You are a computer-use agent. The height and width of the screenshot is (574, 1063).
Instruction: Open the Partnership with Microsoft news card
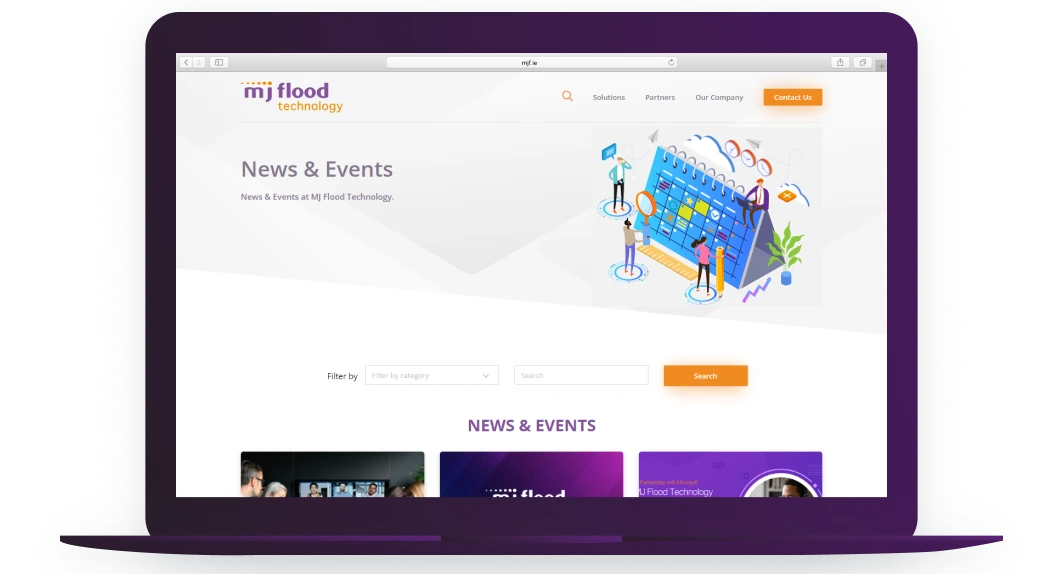click(730, 474)
